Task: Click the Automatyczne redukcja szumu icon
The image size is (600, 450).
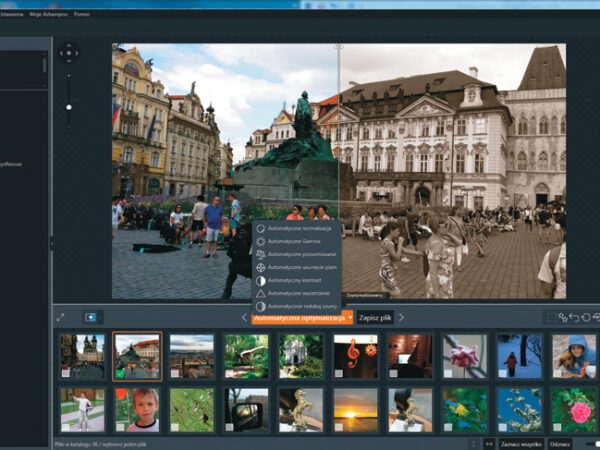Action: tap(261, 306)
